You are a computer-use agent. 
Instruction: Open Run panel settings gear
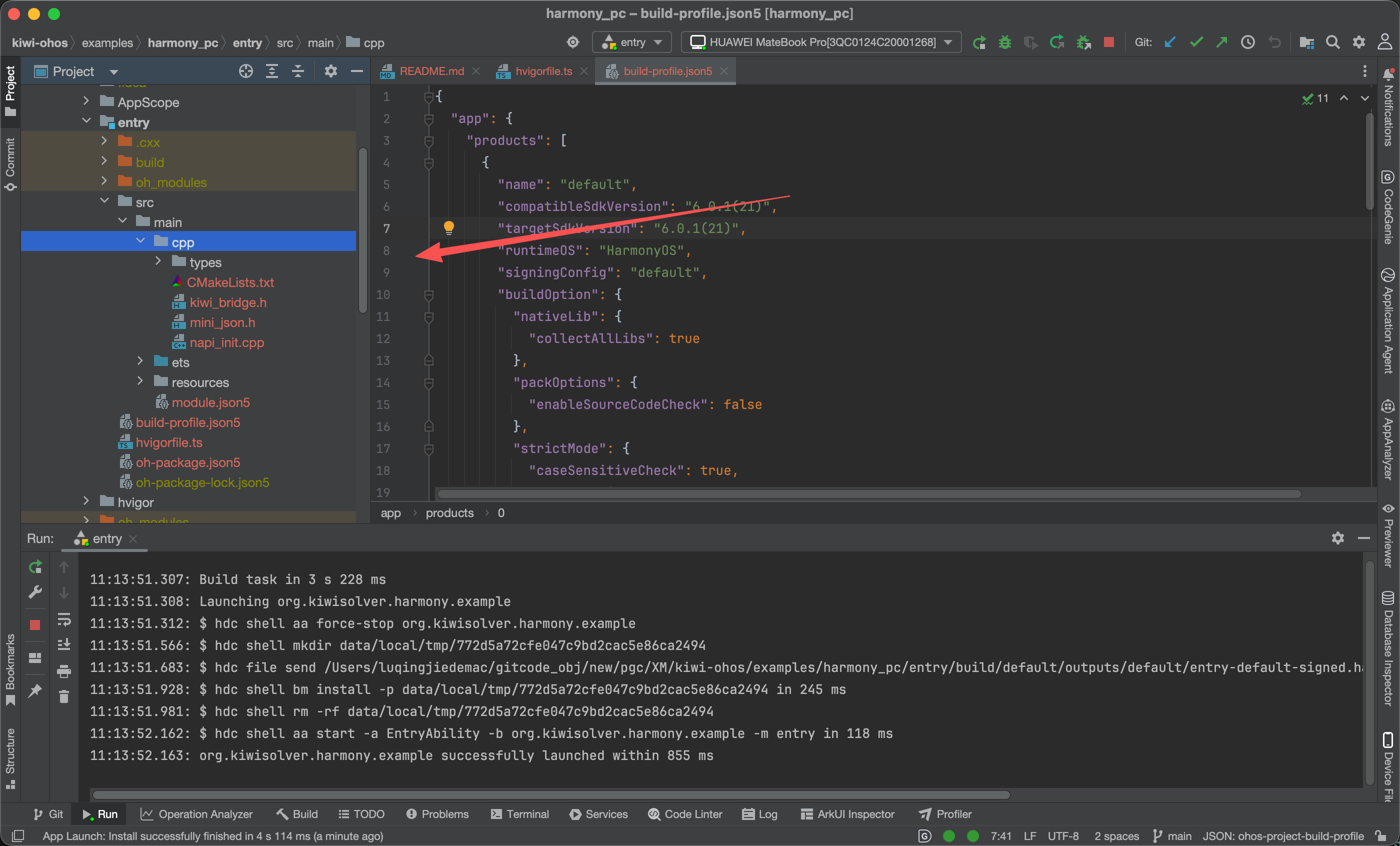tap(1338, 538)
